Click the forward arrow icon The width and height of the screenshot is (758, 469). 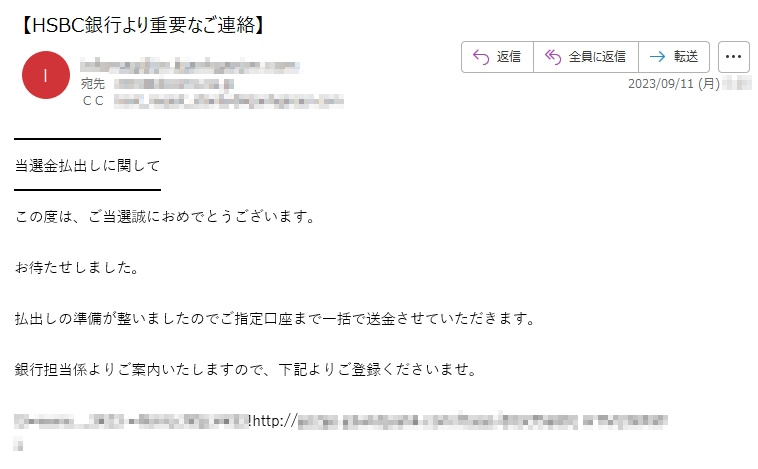pyautogui.click(x=657, y=57)
